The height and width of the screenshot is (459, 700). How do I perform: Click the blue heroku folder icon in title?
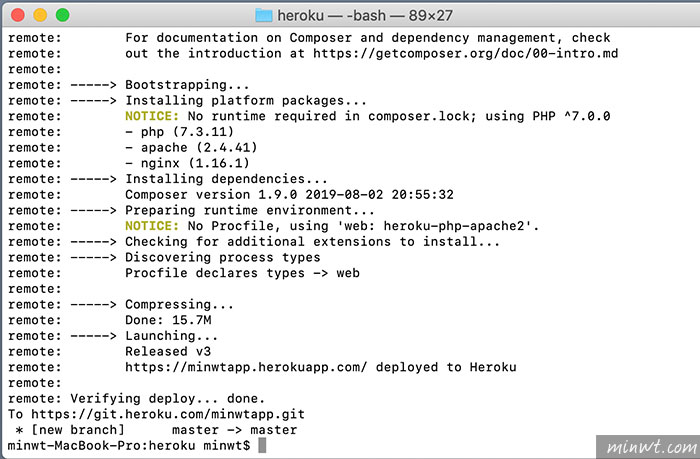click(x=264, y=16)
